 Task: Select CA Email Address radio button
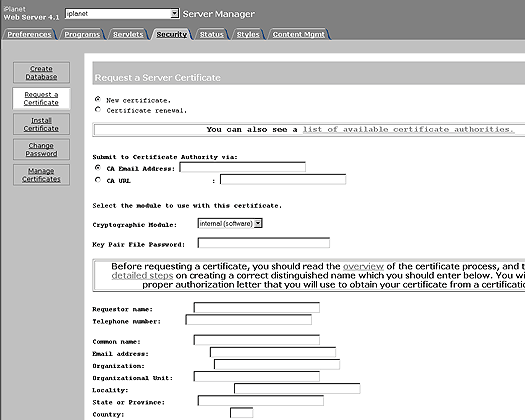(x=98, y=167)
